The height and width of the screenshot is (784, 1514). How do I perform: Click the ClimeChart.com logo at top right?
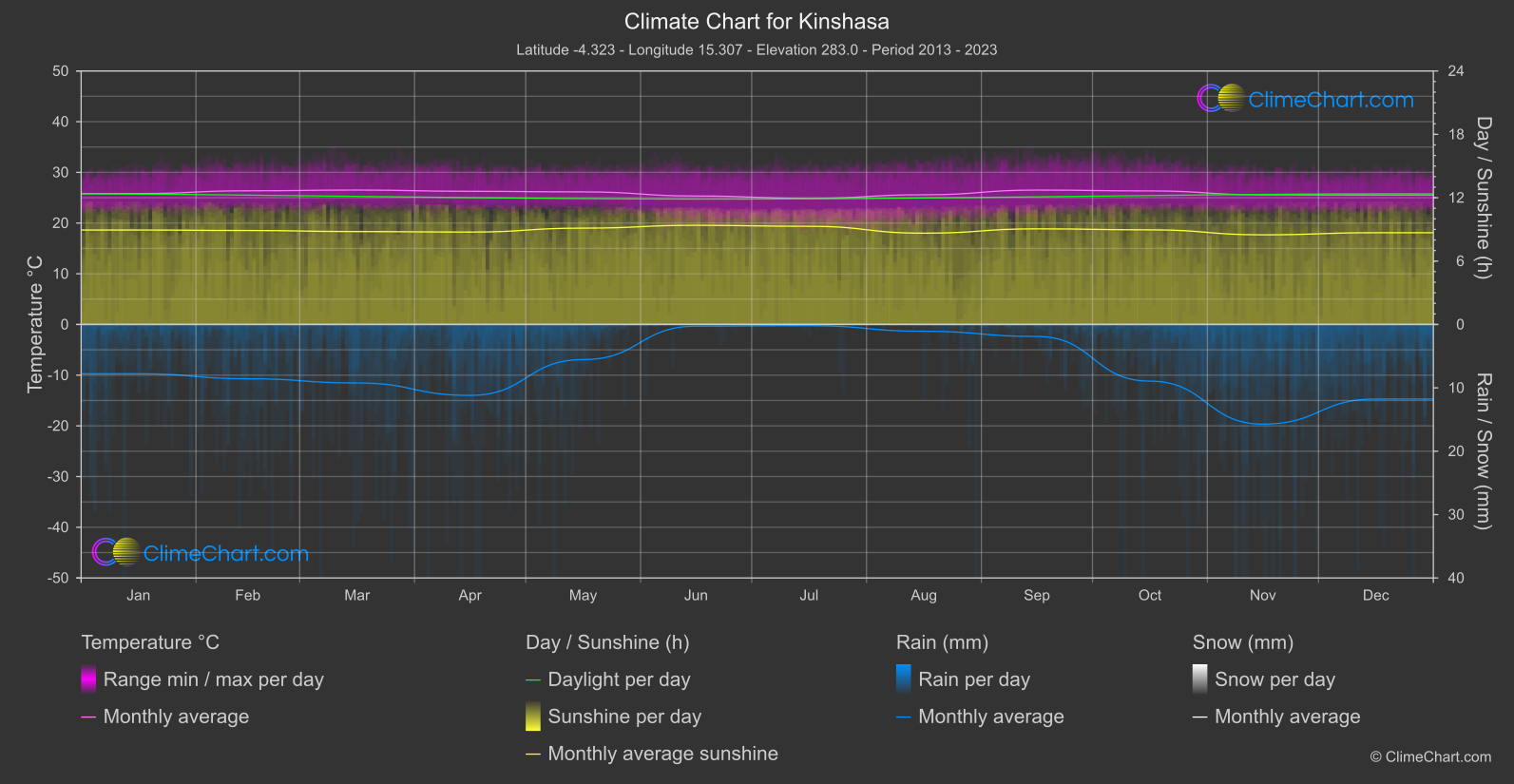[x=1305, y=99]
